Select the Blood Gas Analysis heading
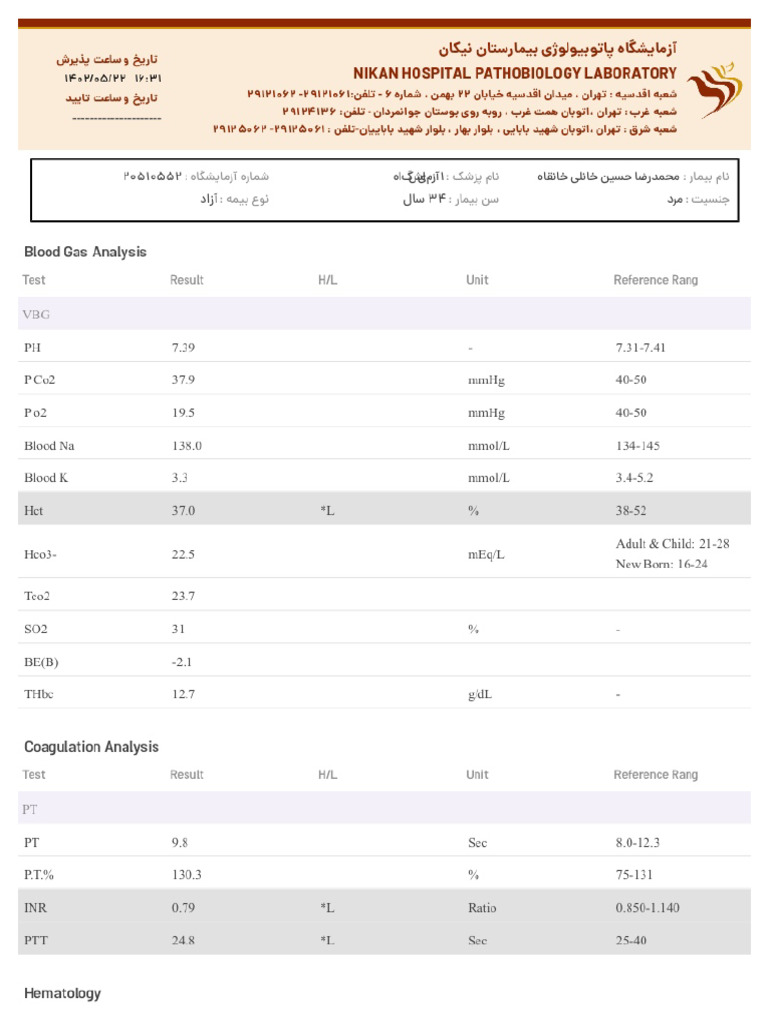The height and width of the screenshot is (1024, 768). click(85, 252)
